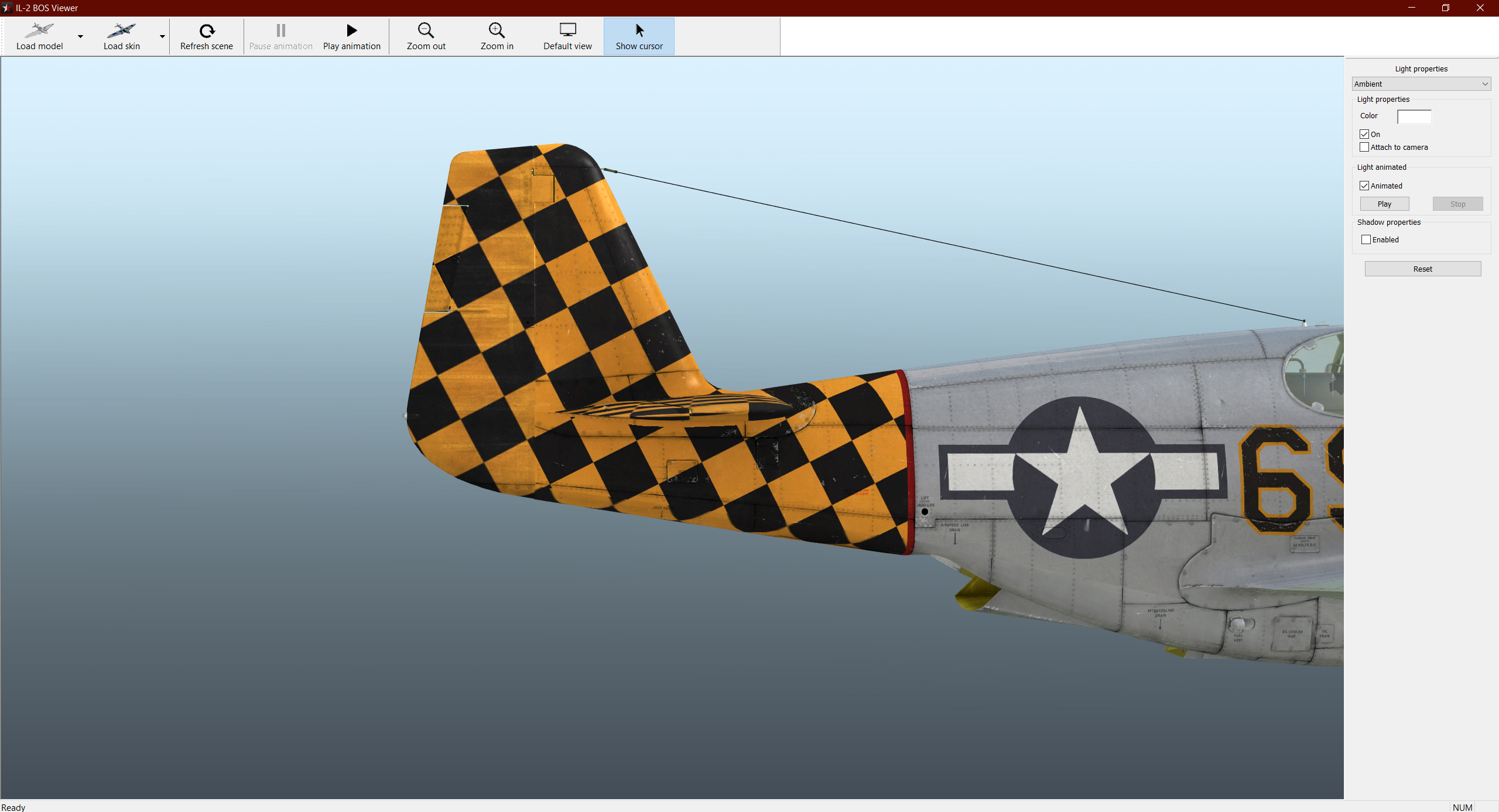
Task: Open the Ambient light type dropdown
Action: pyautogui.click(x=1421, y=84)
